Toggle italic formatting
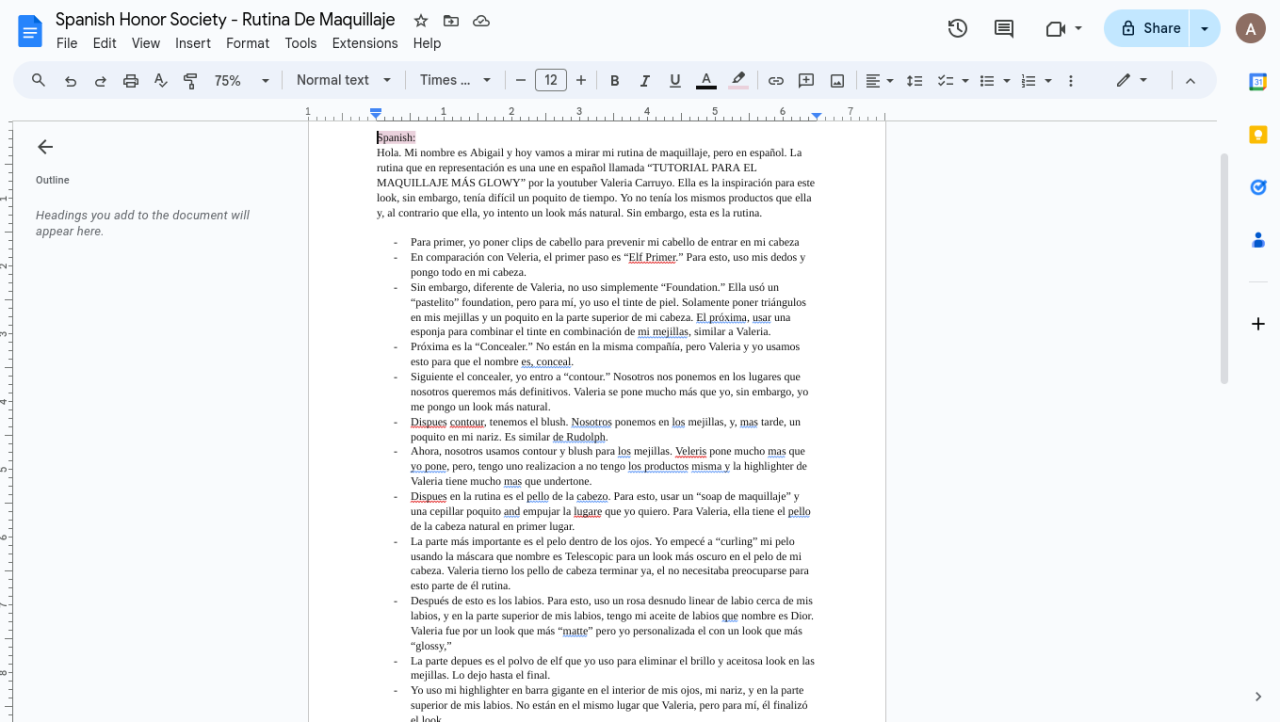Screen dimensions: 1280x722 pos(645,81)
